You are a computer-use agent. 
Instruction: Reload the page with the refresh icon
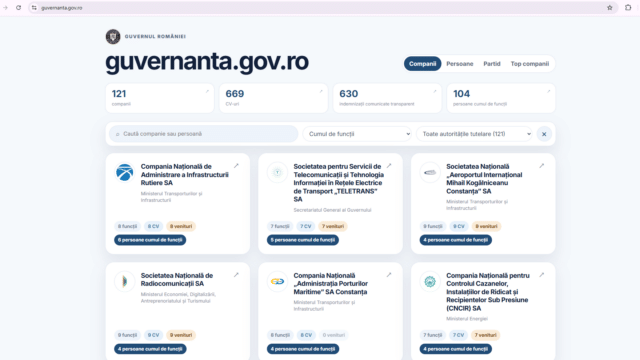(18, 8)
